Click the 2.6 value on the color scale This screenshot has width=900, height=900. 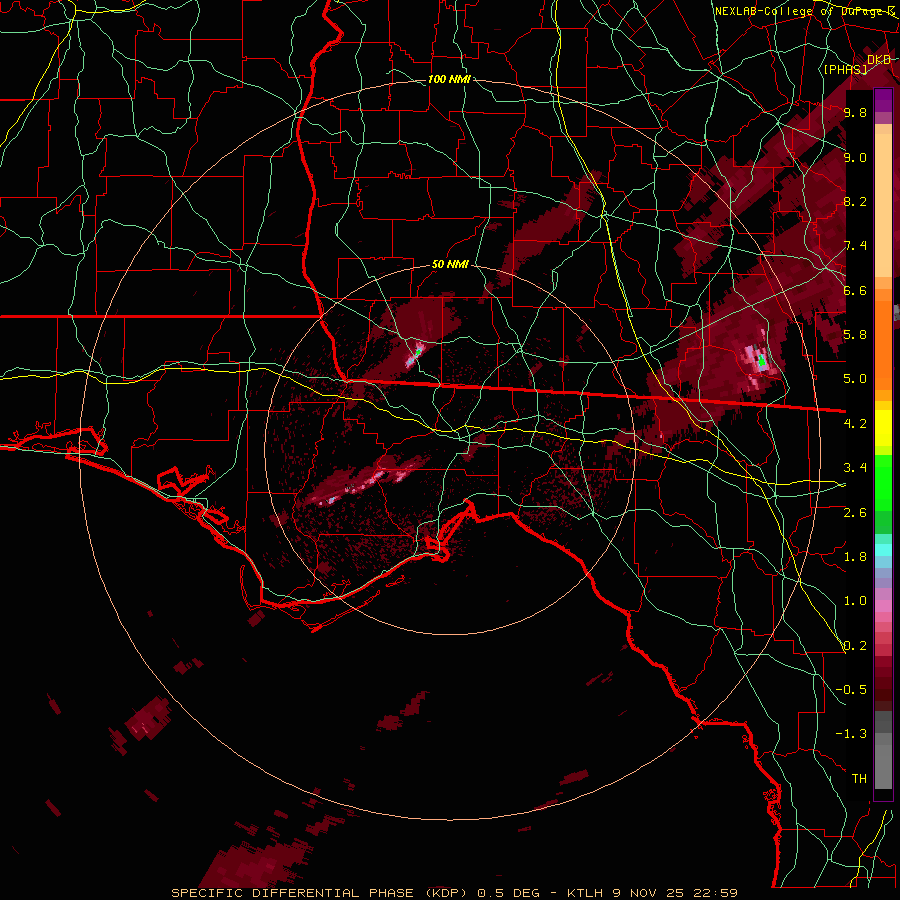tap(855, 512)
